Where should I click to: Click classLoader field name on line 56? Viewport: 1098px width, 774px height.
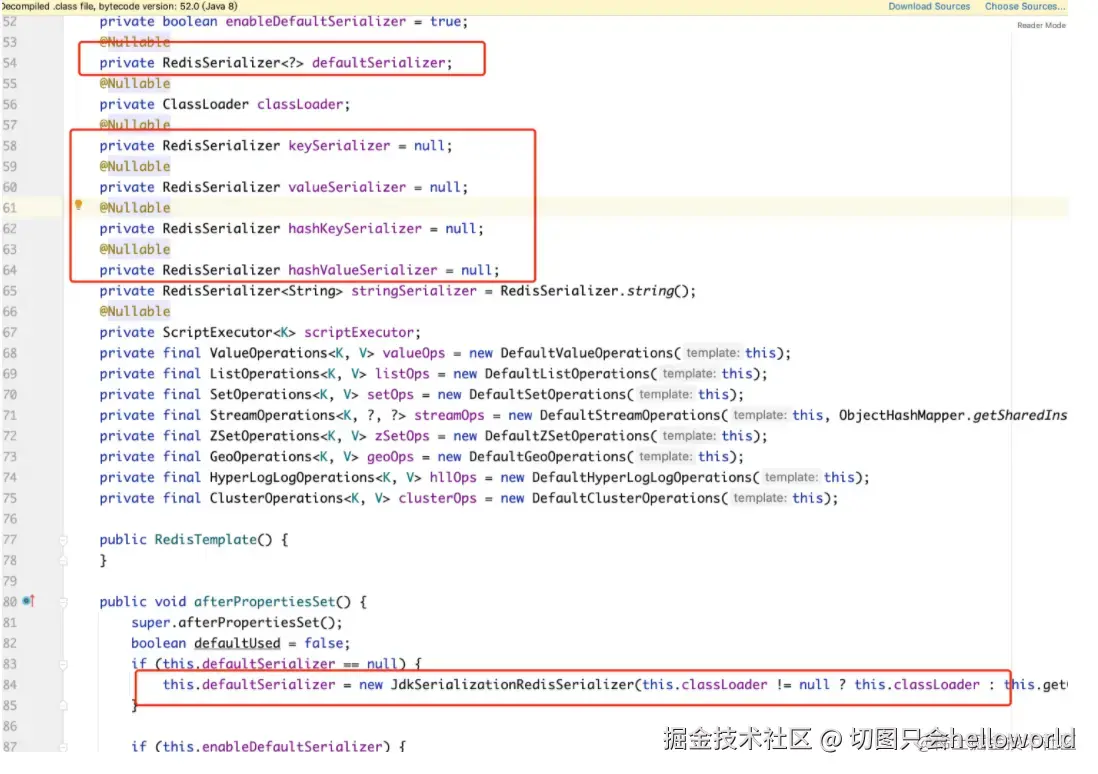300,104
